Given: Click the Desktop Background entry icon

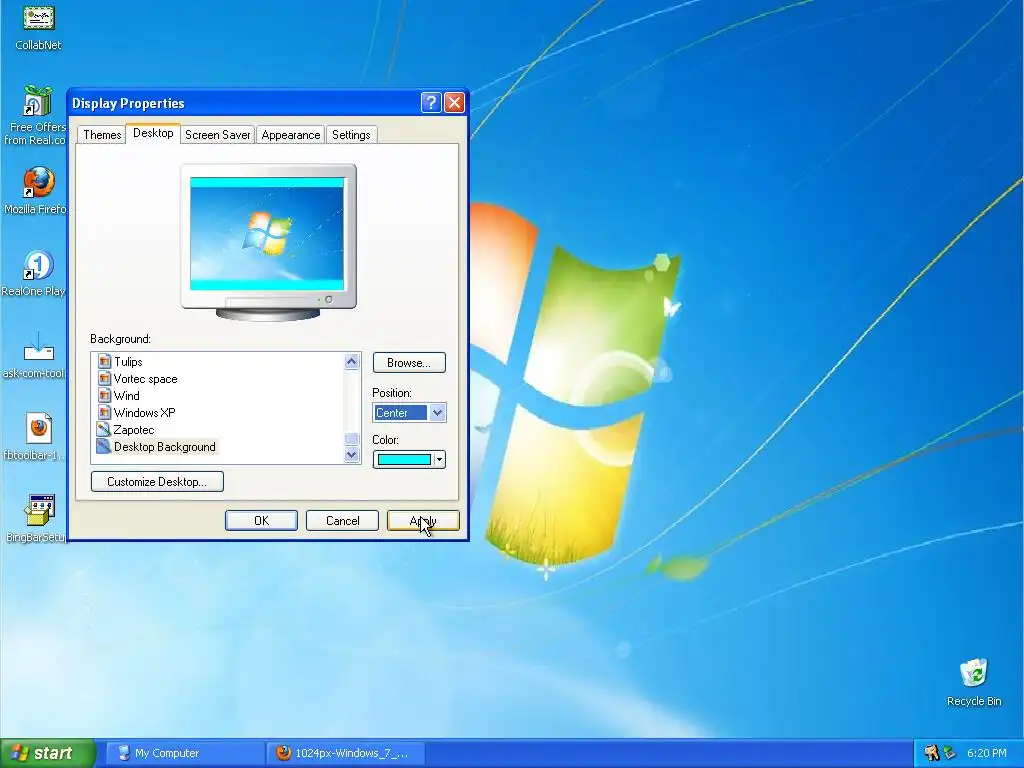Looking at the screenshot, I should 104,446.
